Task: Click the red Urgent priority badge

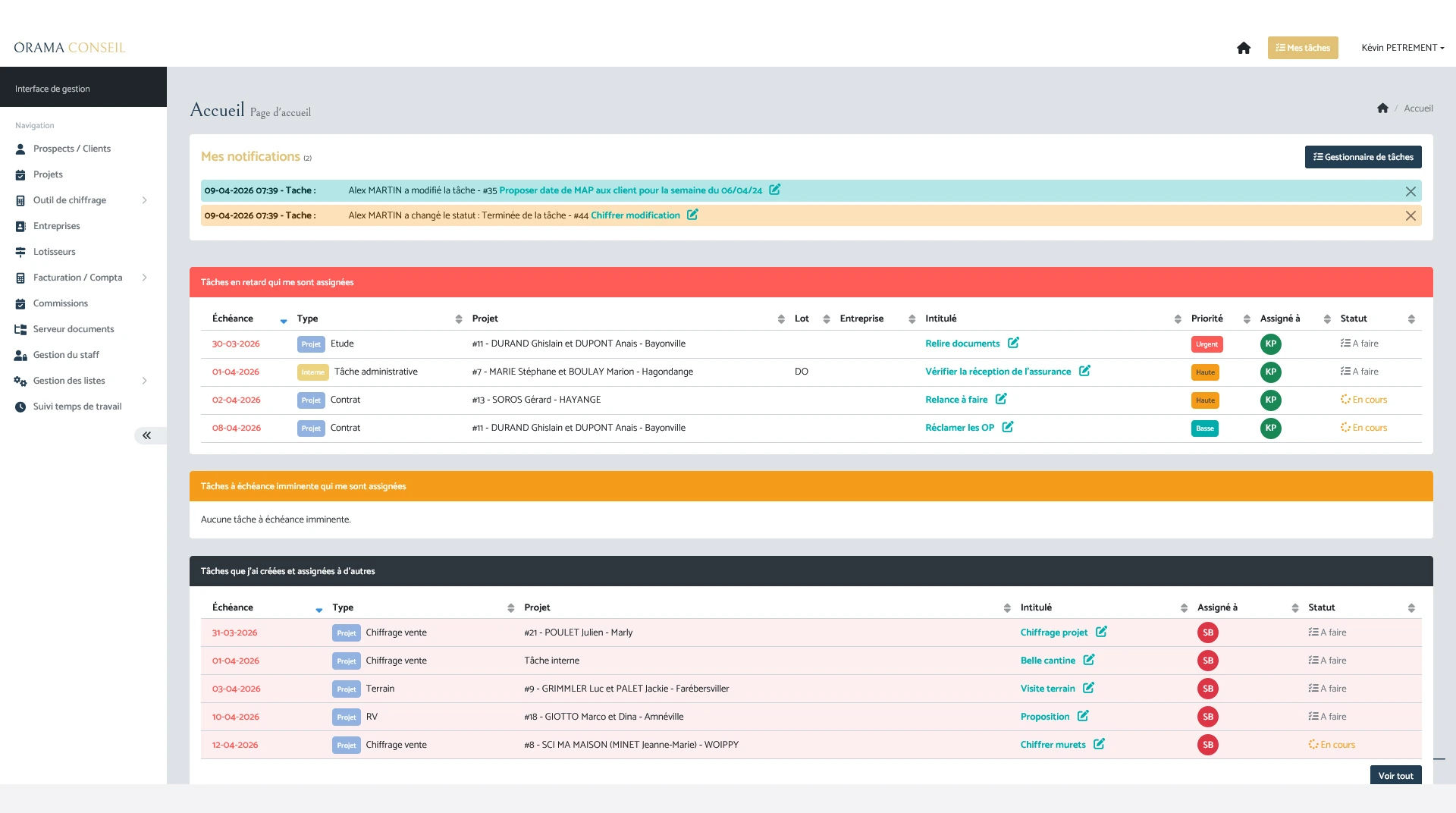Action: [1207, 344]
